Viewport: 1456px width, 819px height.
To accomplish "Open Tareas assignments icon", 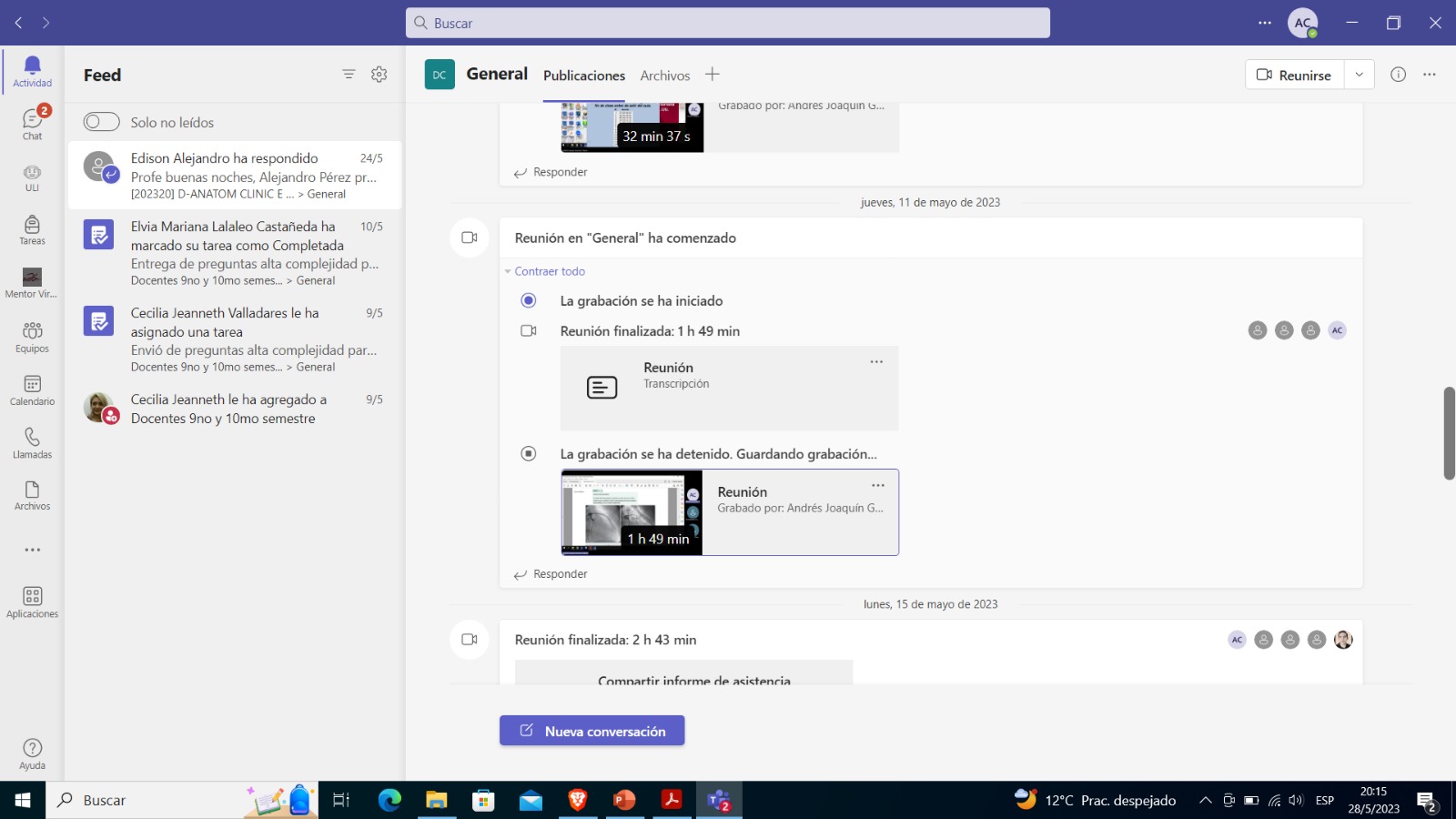I will (x=32, y=229).
